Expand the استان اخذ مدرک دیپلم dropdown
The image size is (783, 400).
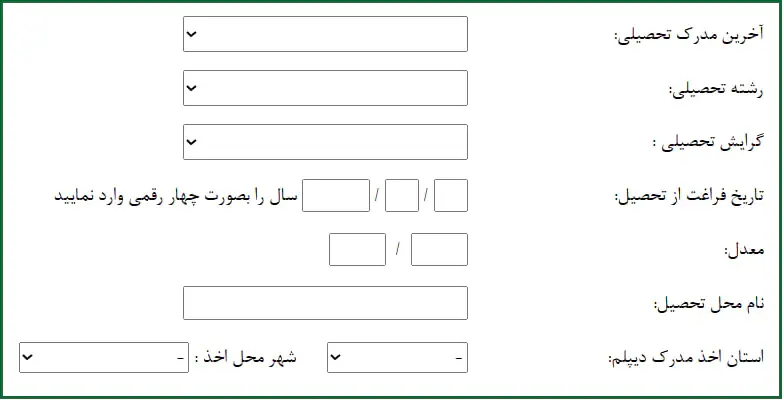397,357
